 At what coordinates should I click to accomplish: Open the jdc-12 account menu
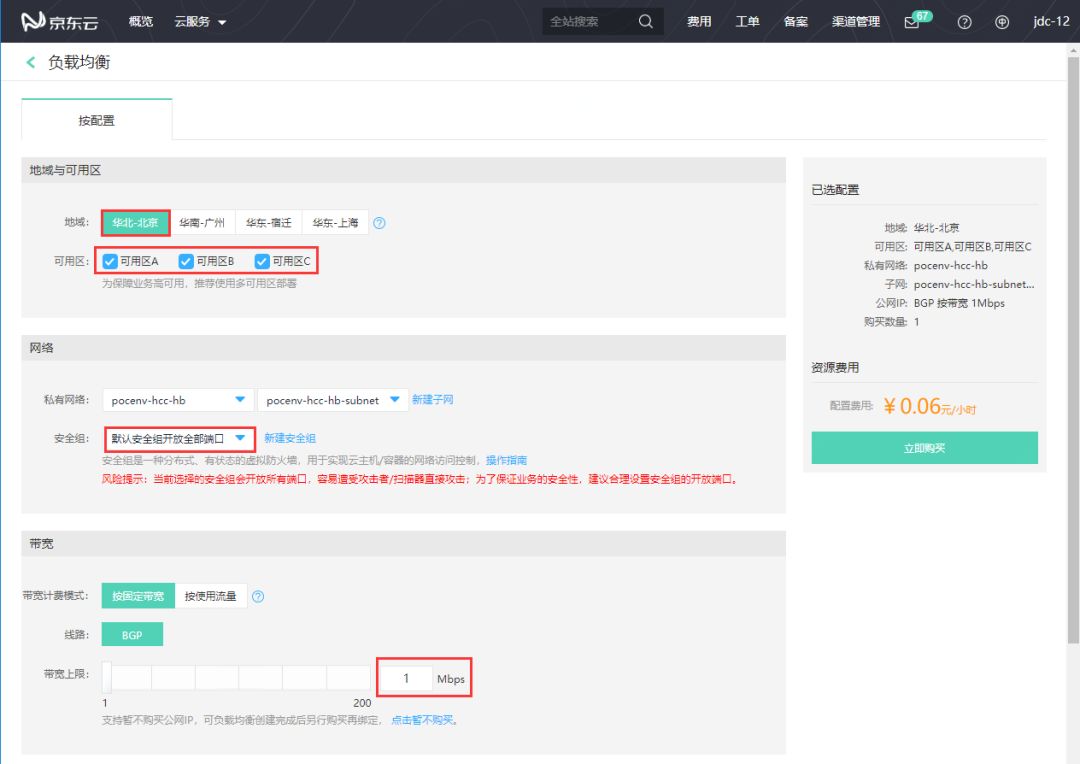pos(1051,21)
